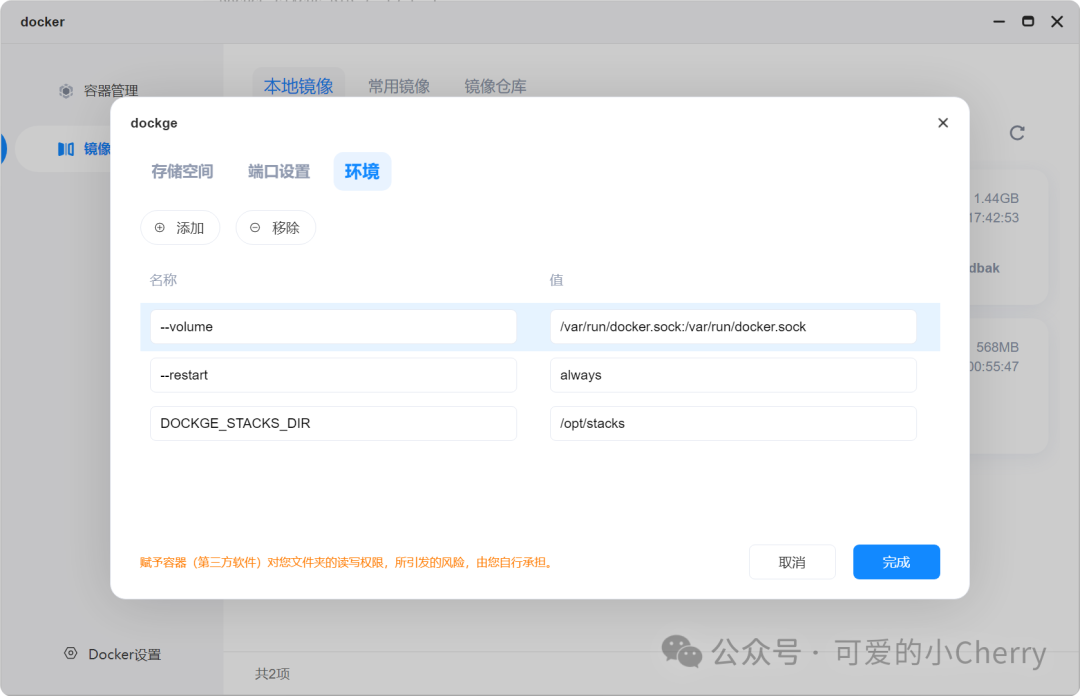This screenshot has height=696, width=1080.
Task: Switch to 常用镜像 tab in background
Action: pos(399,86)
